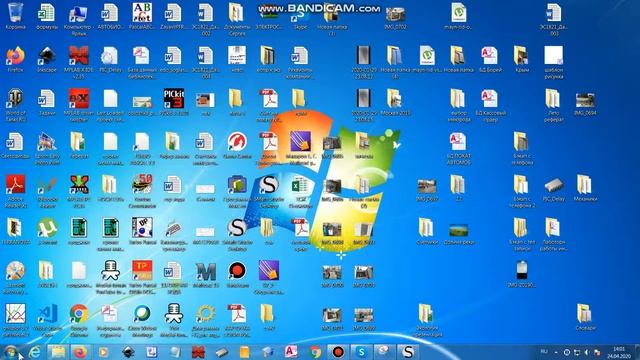Click the Windows Start button
The image size is (640, 360).
pyautogui.click(x=11, y=352)
